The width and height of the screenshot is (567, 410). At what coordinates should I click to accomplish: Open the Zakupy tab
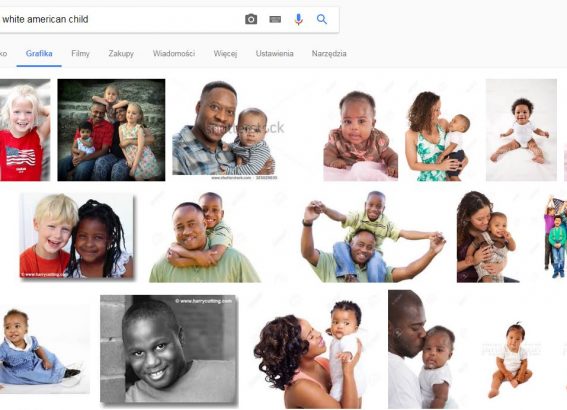click(x=121, y=54)
